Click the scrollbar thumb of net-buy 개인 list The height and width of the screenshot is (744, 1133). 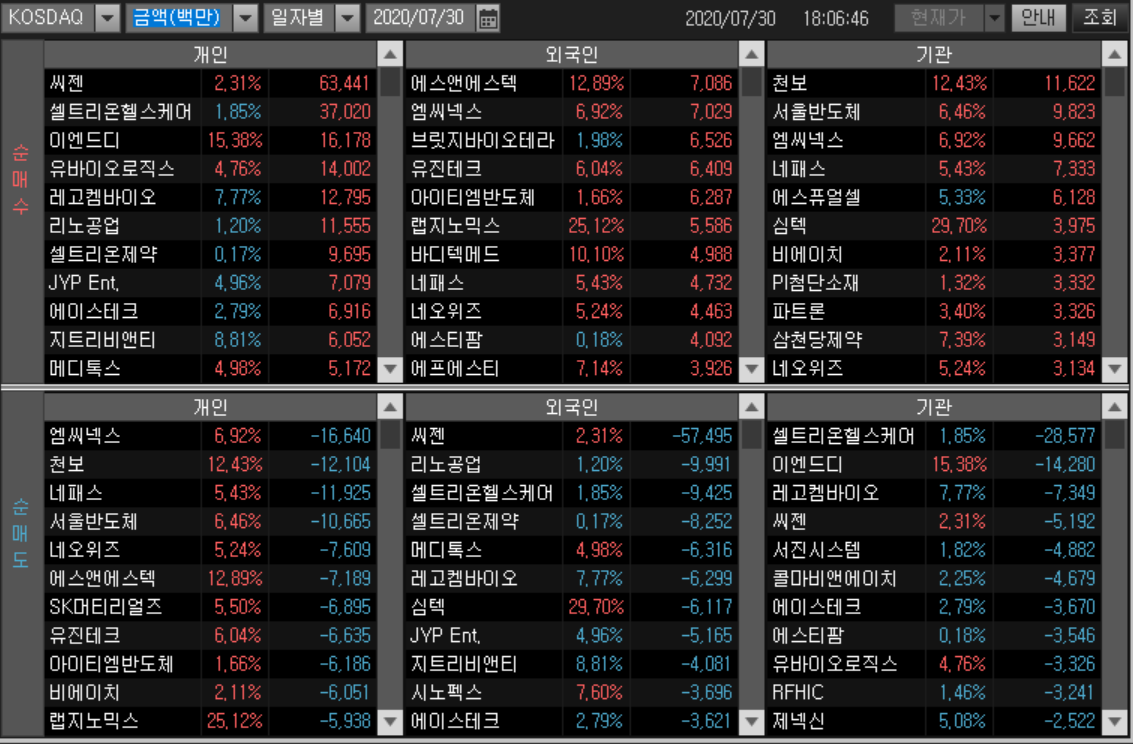[390, 82]
